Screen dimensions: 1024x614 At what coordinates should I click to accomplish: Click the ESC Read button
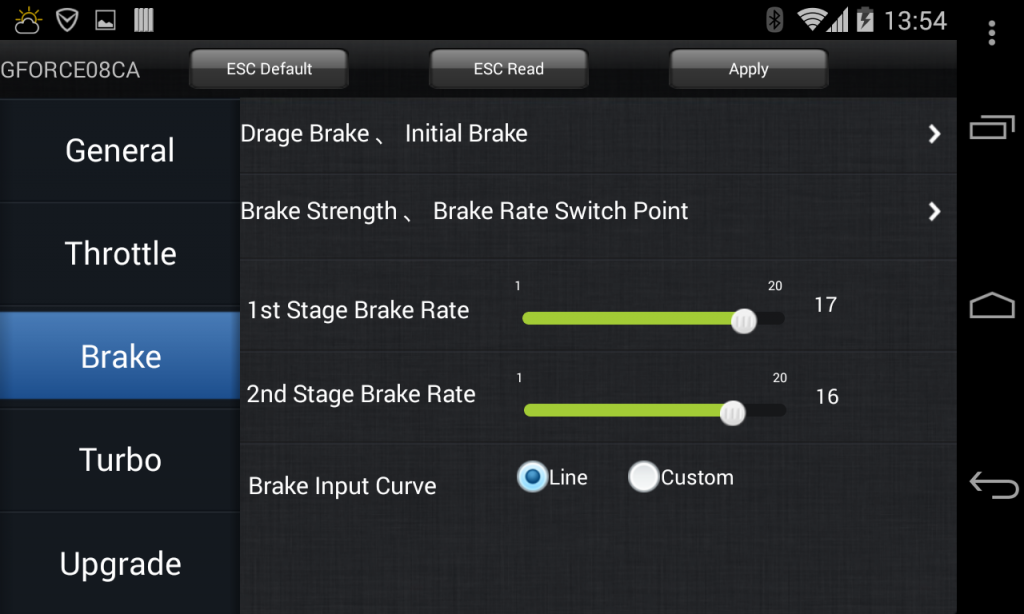509,69
